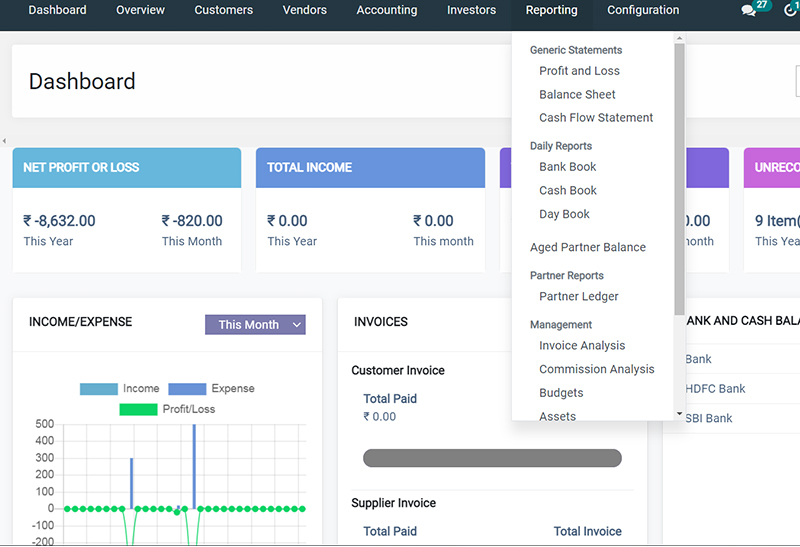Click the net profit ₹ -820.00 This Month value
The image size is (800, 547).
[x=192, y=221]
